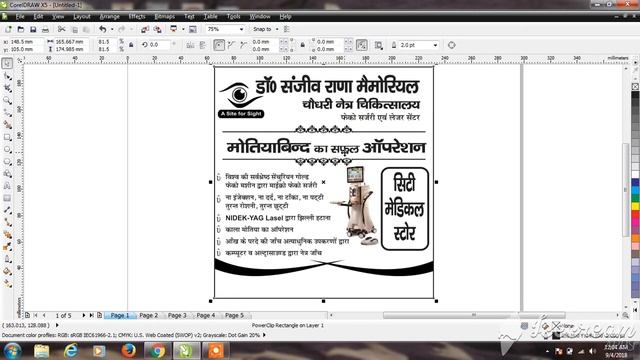Toggle Relative corner scaling button
The height and width of the screenshot is (360, 640).
pyautogui.click(x=362, y=45)
